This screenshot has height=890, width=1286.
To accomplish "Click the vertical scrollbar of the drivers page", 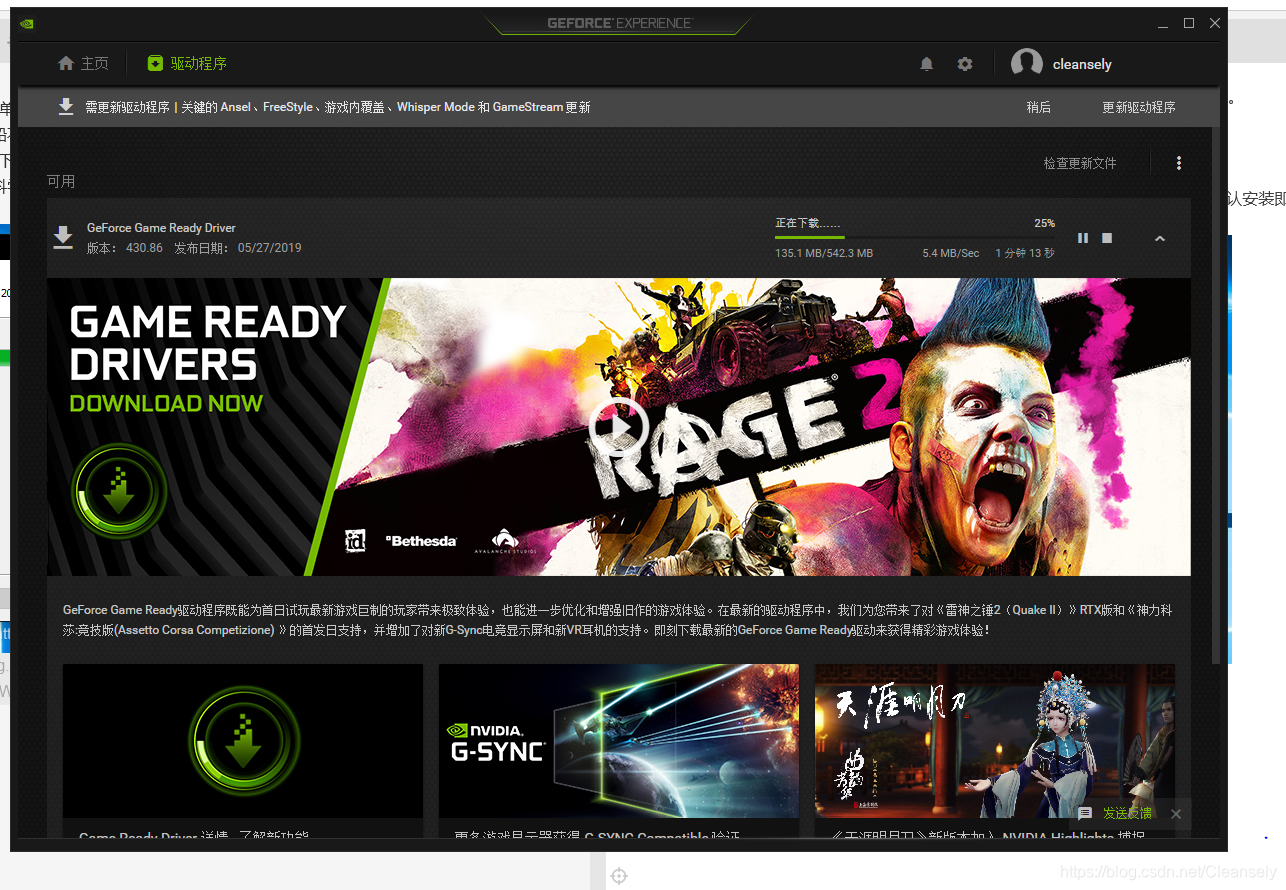I will [x=1216, y=395].
